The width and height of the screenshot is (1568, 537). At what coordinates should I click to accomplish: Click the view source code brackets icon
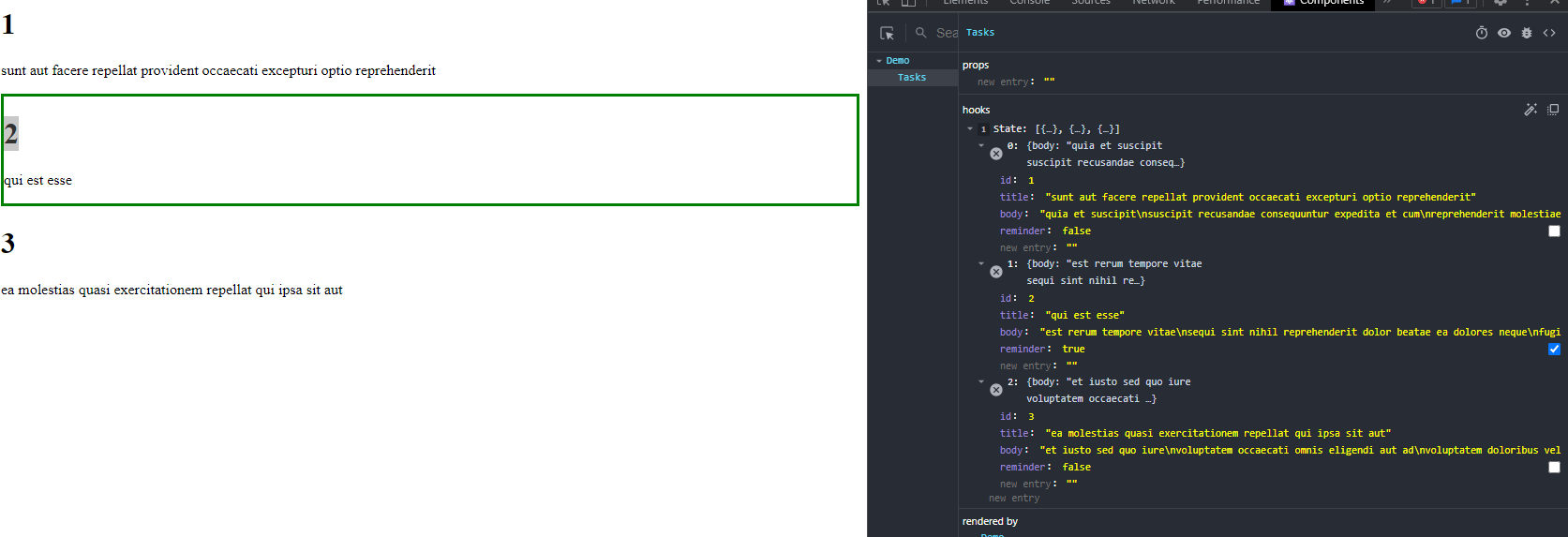tap(1549, 33)
